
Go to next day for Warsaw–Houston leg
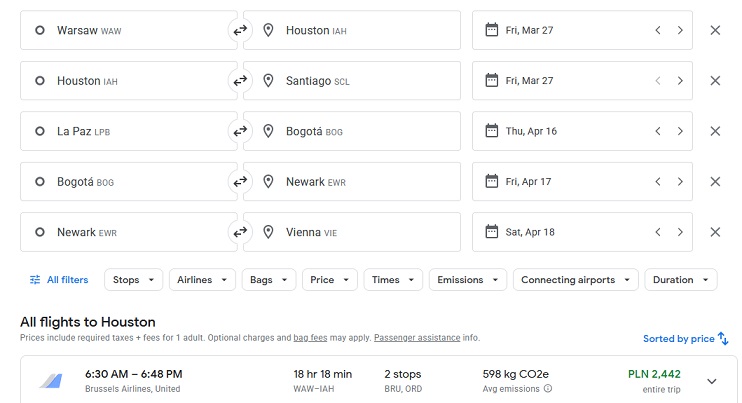click(680, 30)
